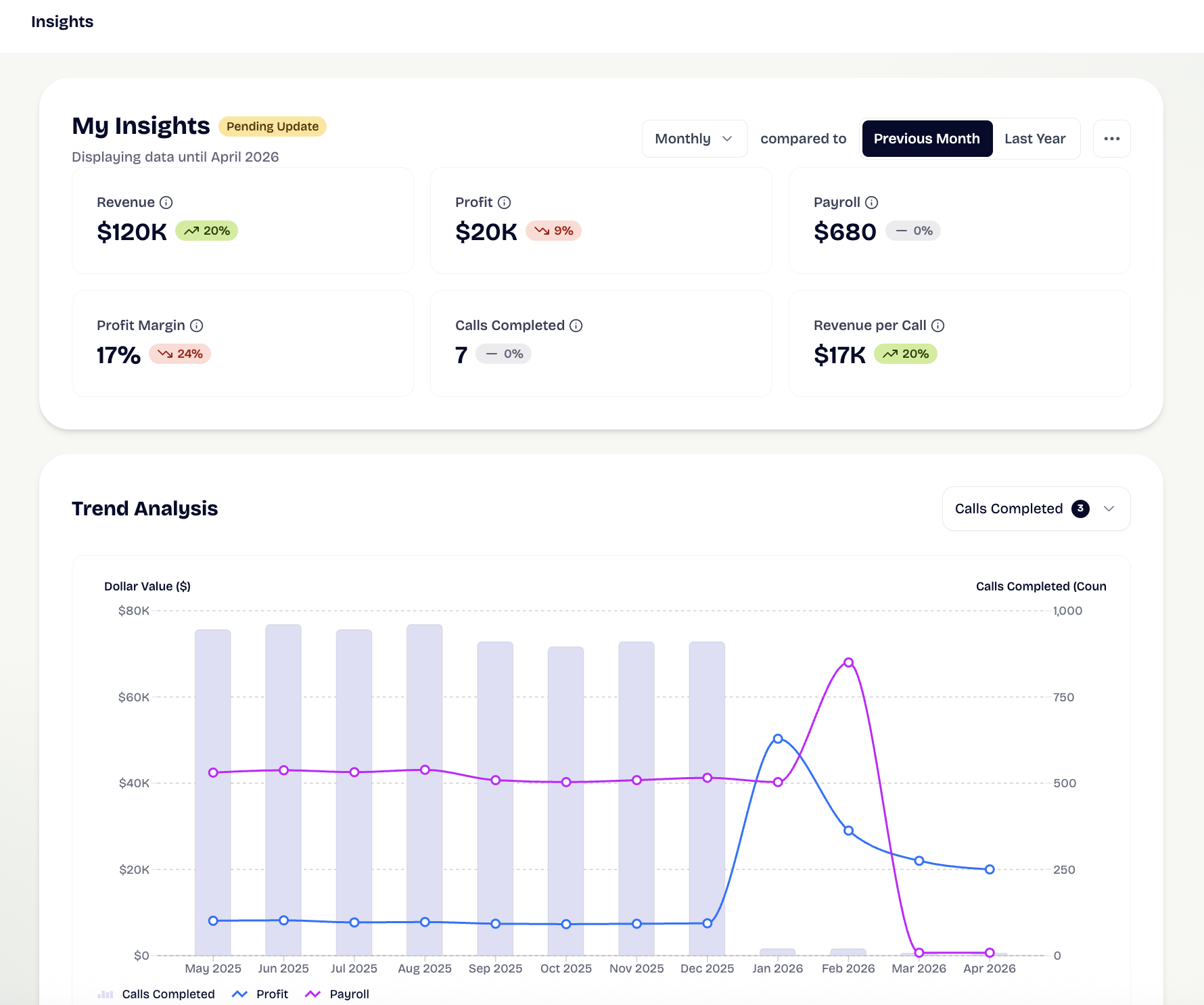Viewport: 1204px width, 1005px height.
Task: Click the Jul 2025 calls bar
Action: [x=354, y=793]
